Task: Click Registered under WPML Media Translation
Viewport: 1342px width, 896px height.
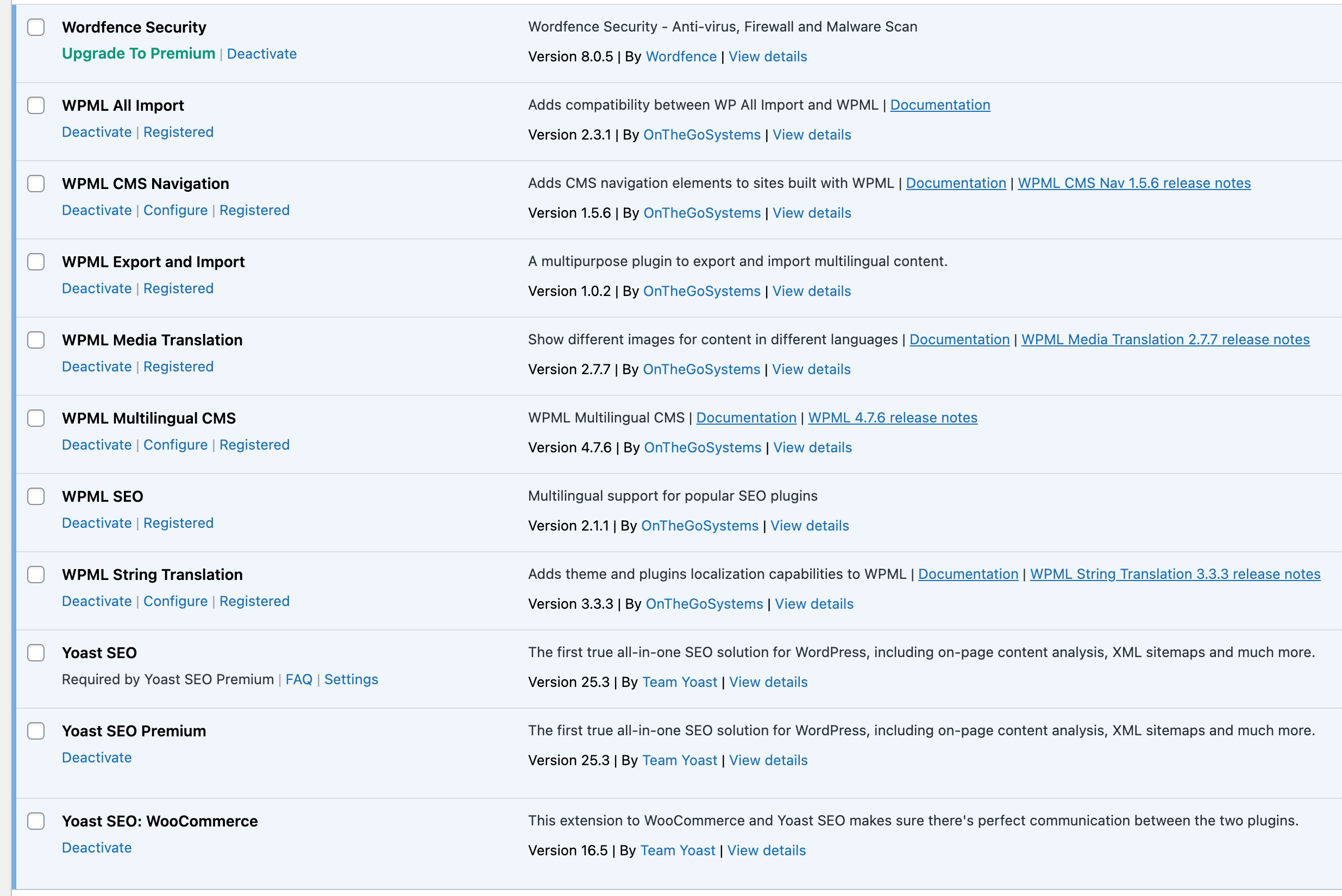Action: click(178, 367)
